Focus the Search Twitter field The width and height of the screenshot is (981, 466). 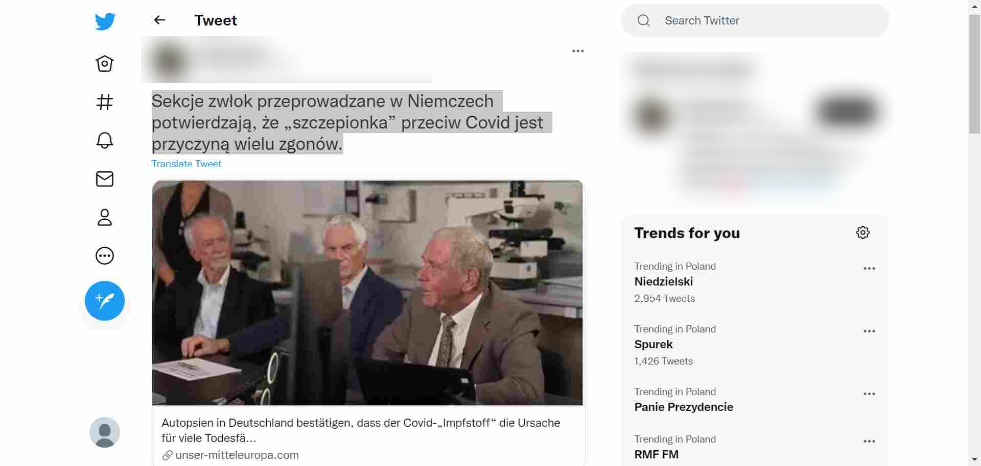[x=755, y=21]
